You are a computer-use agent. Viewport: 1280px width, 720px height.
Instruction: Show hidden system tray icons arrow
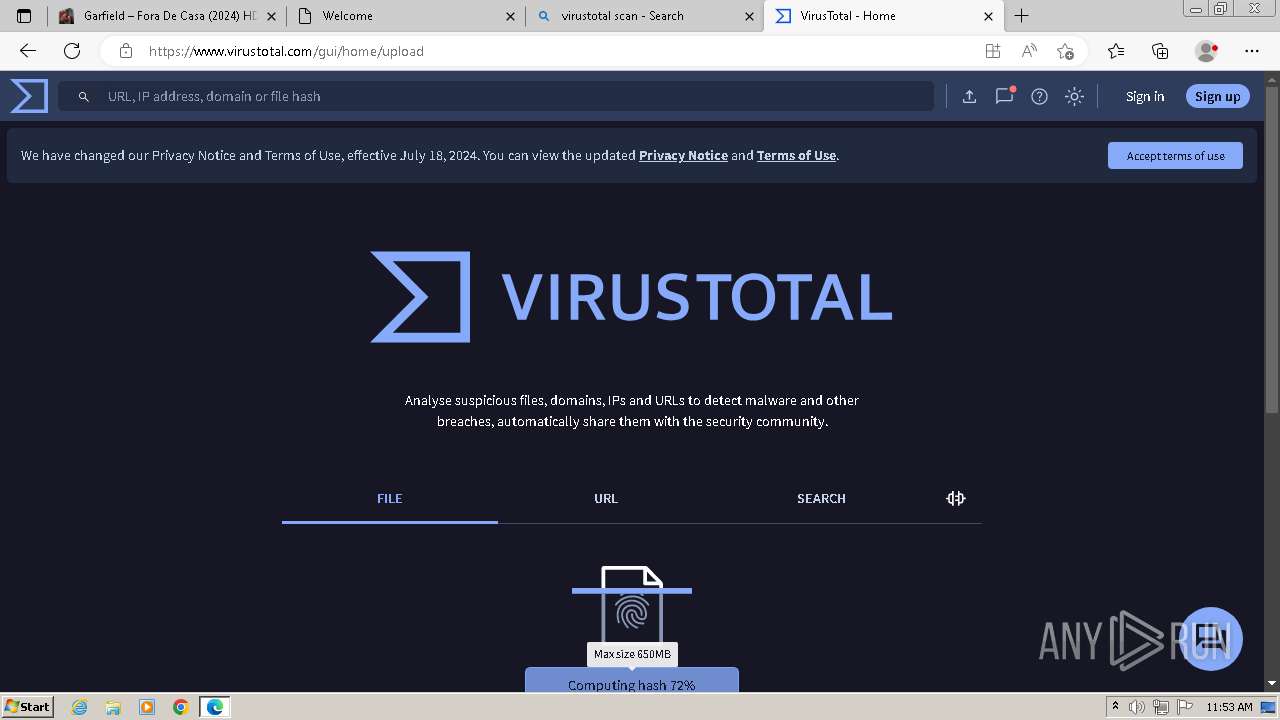[x=1115, y=707]
